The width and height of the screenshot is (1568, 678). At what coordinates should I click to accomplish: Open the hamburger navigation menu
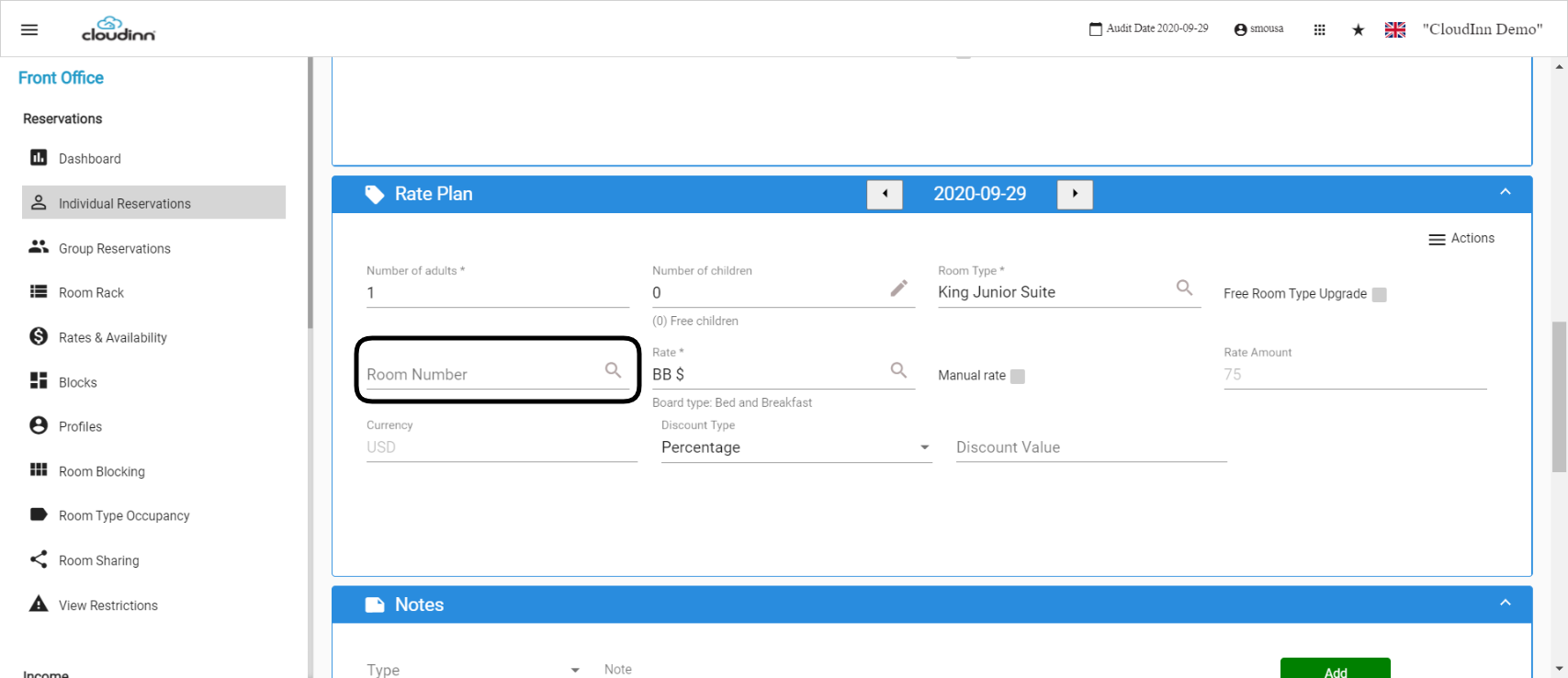(x=29, y=29)
